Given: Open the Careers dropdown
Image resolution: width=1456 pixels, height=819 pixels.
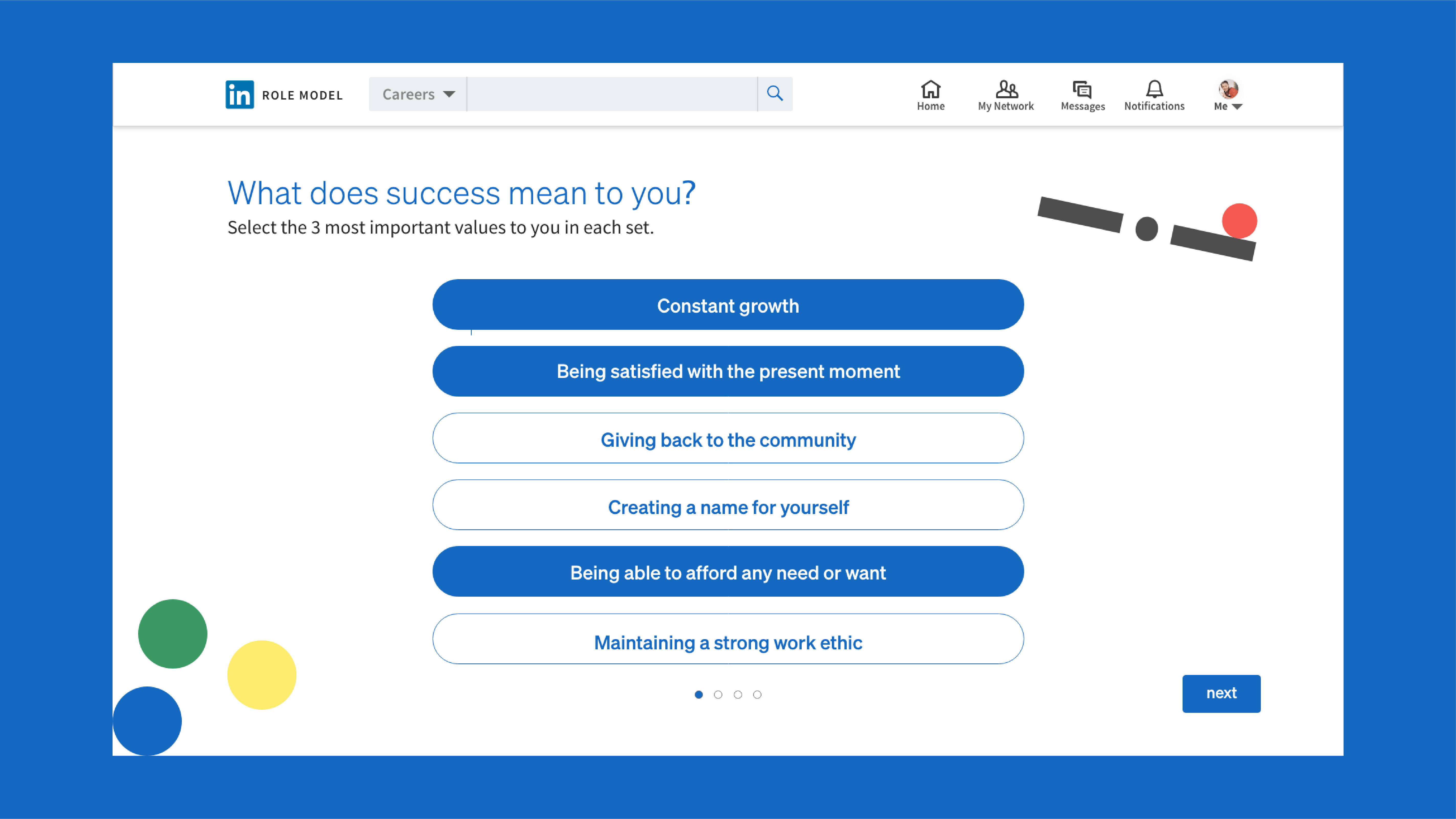Looking at the screenshot, I should (418, 94).
